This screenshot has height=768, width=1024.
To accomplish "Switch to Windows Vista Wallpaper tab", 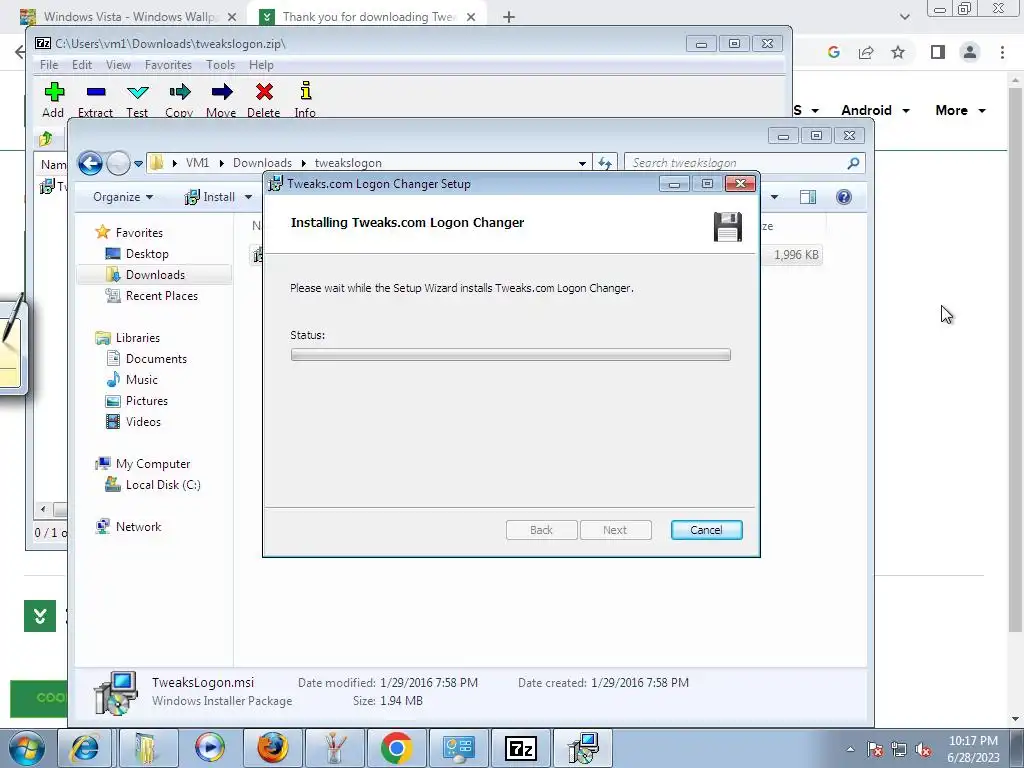I will tap(129, 17).
